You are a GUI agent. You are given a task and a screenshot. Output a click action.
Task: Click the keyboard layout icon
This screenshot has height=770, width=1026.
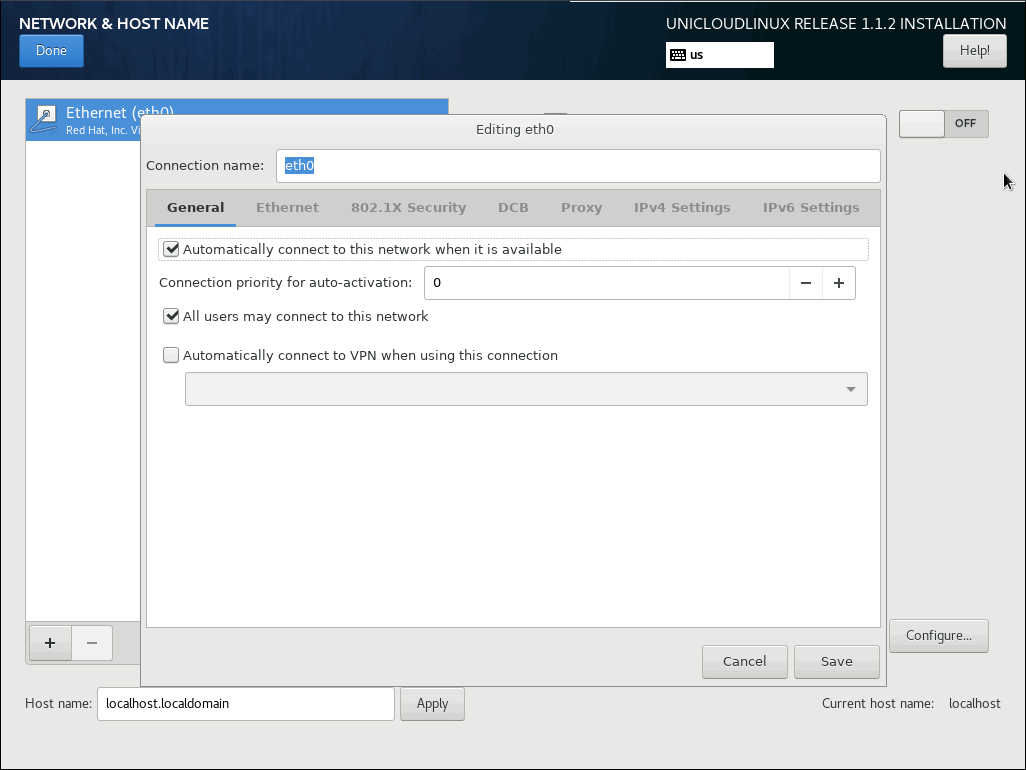tap(678, 55)
